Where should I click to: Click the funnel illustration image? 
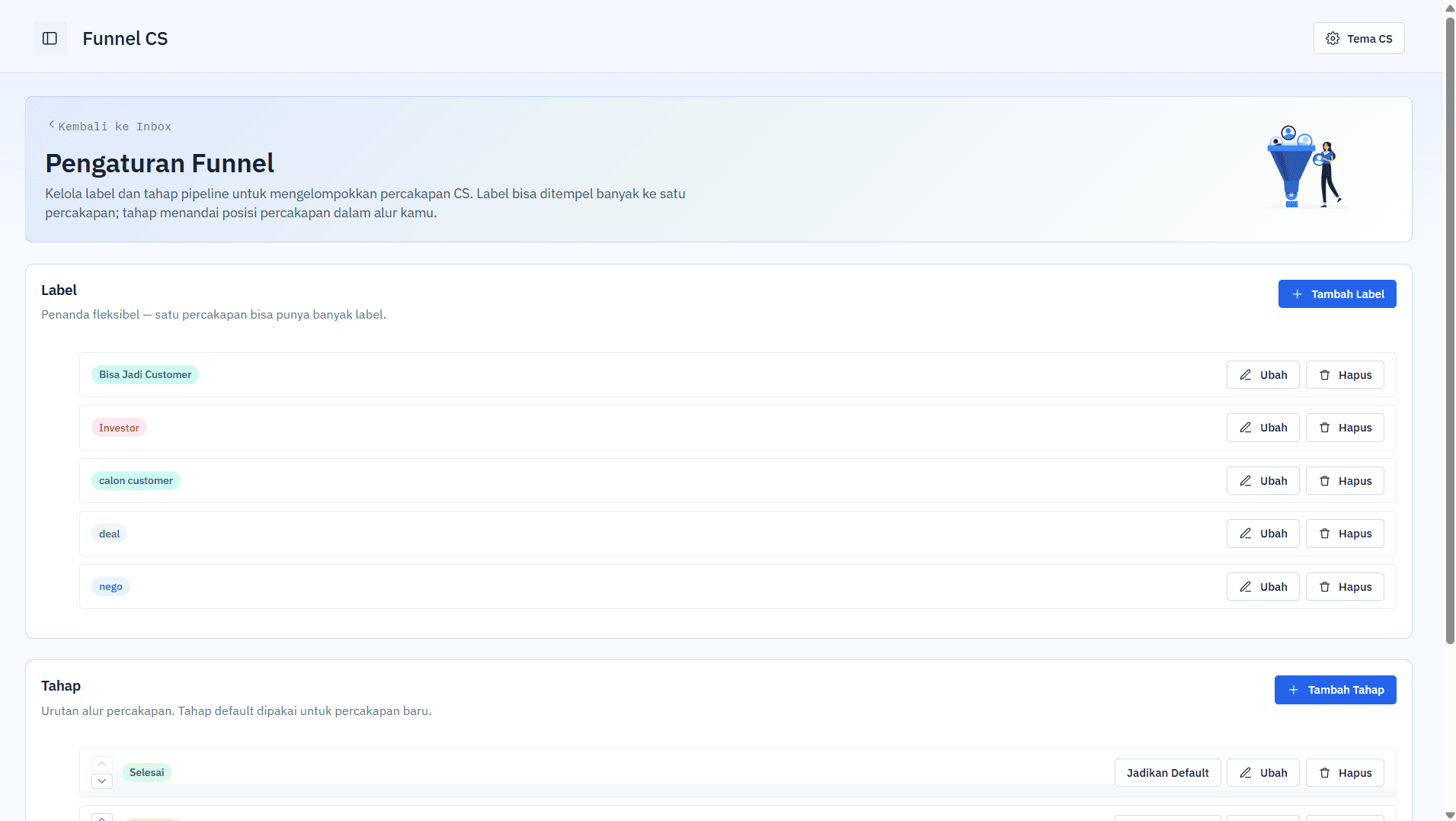click(1306, 168)
